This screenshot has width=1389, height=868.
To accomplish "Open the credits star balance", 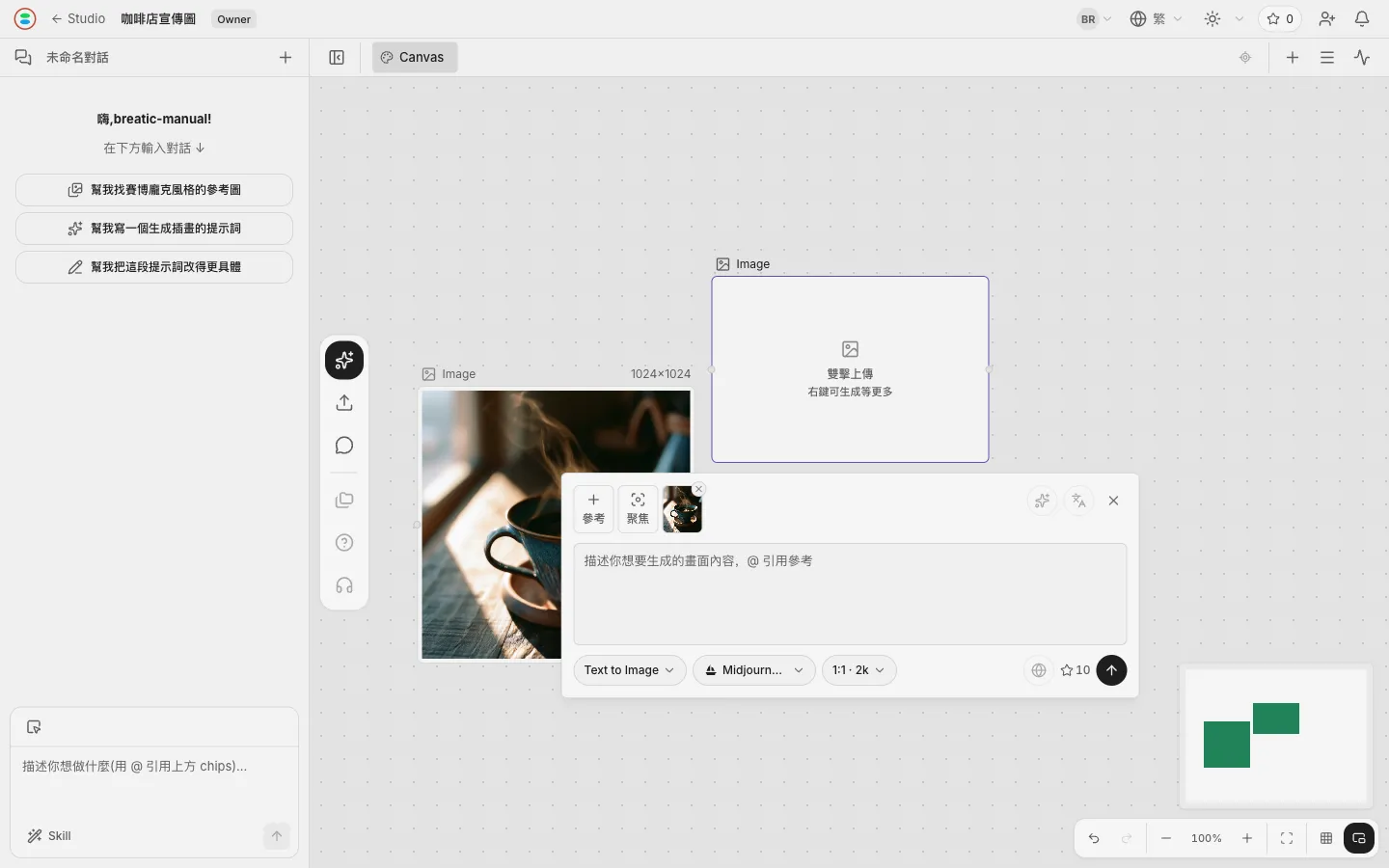I will click(1280, 18).
